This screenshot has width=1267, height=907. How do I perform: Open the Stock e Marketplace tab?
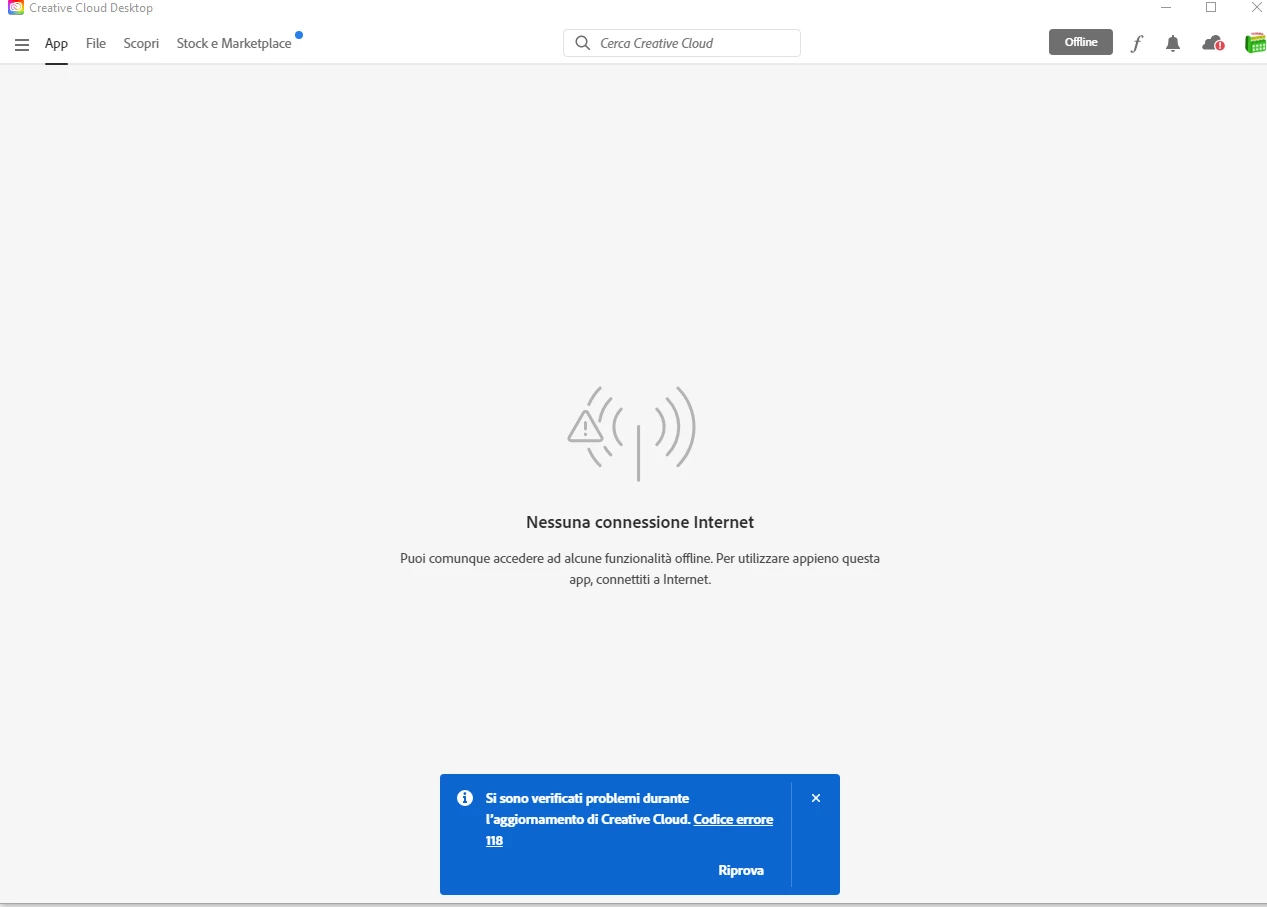[x=234, y=43]
